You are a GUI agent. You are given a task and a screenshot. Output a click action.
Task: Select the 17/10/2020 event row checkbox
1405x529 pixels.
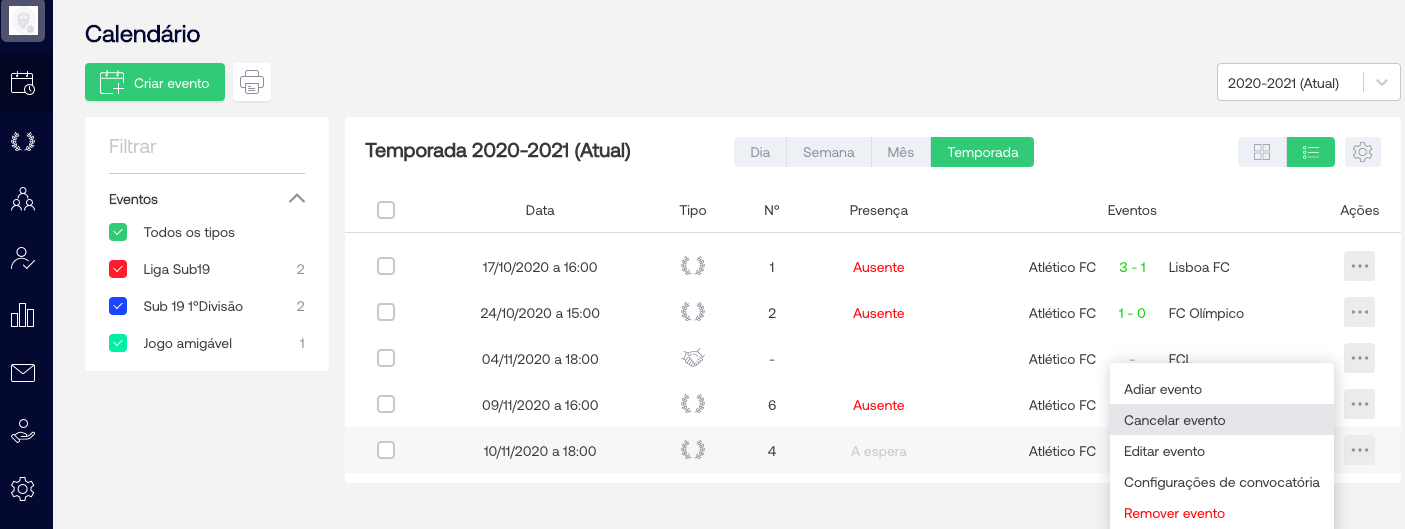(x=386, y=267)
